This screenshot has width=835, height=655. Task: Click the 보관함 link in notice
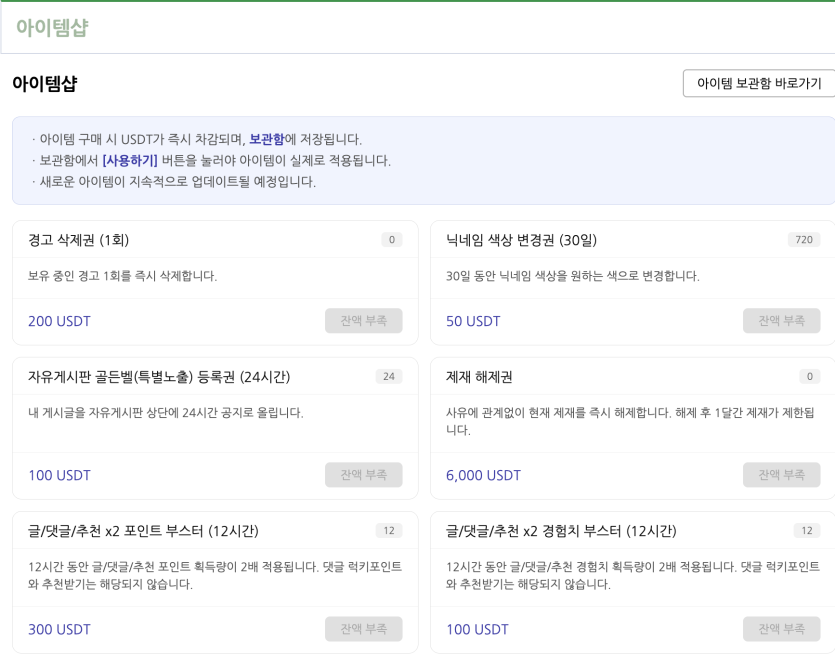coord(267,139)
